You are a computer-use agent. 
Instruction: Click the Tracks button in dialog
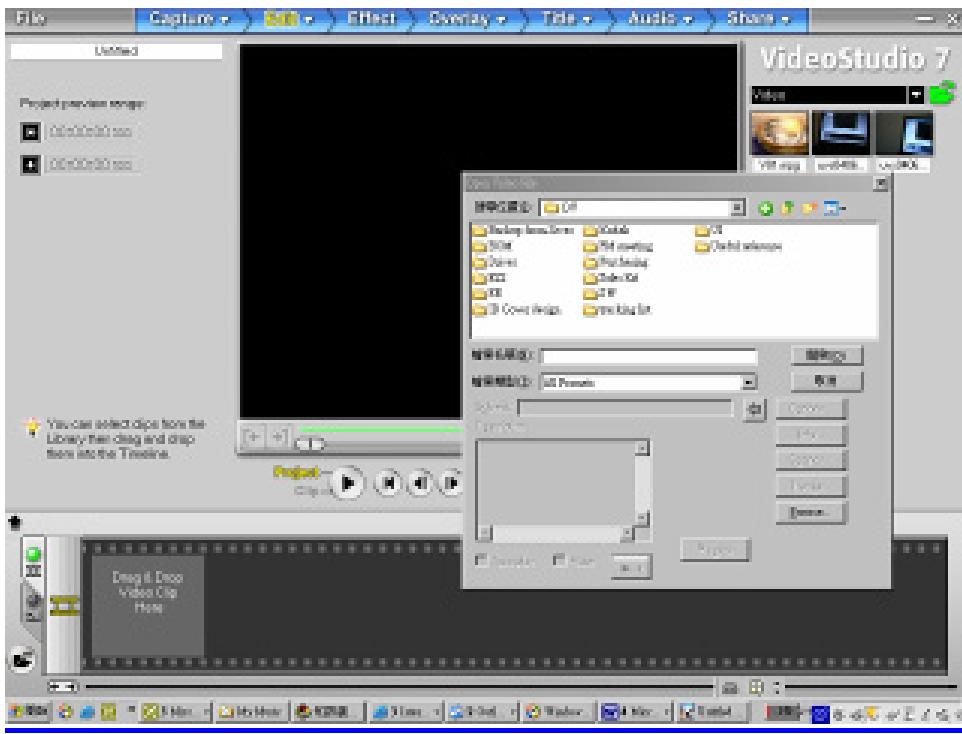click(811, 486)
